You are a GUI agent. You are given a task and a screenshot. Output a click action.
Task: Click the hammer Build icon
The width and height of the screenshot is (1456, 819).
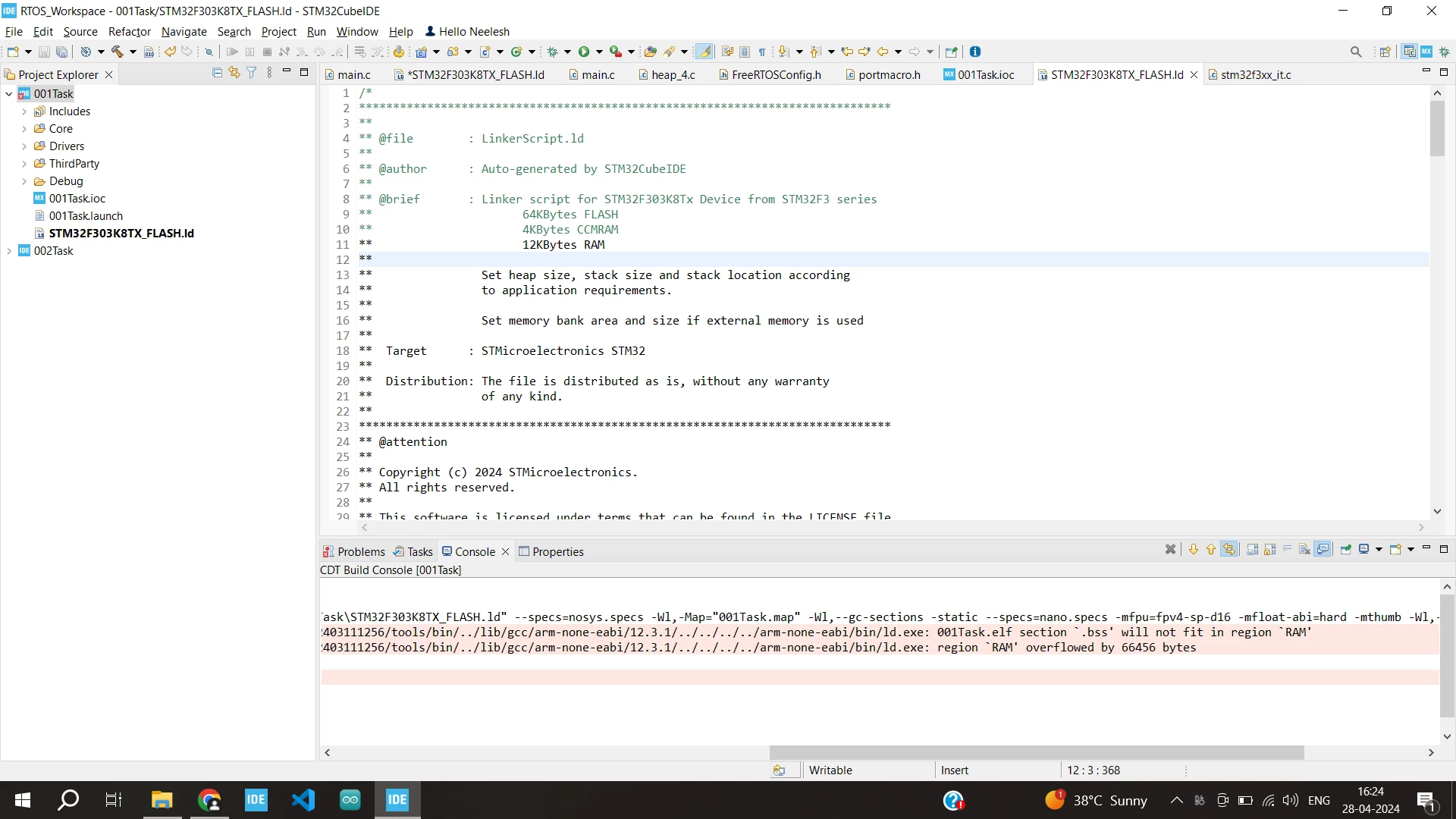click(x=118, y=52)
